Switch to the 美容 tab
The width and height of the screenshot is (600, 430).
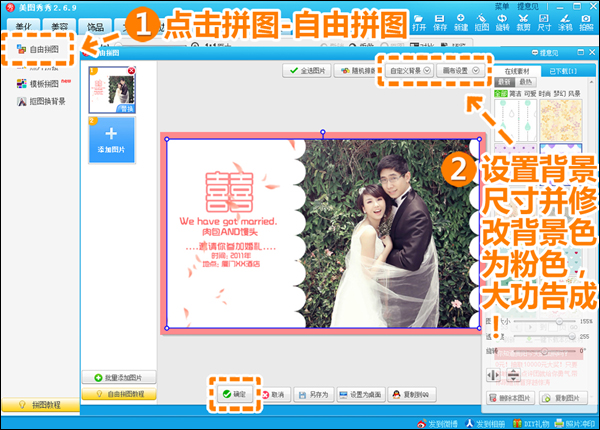(60, 26)
